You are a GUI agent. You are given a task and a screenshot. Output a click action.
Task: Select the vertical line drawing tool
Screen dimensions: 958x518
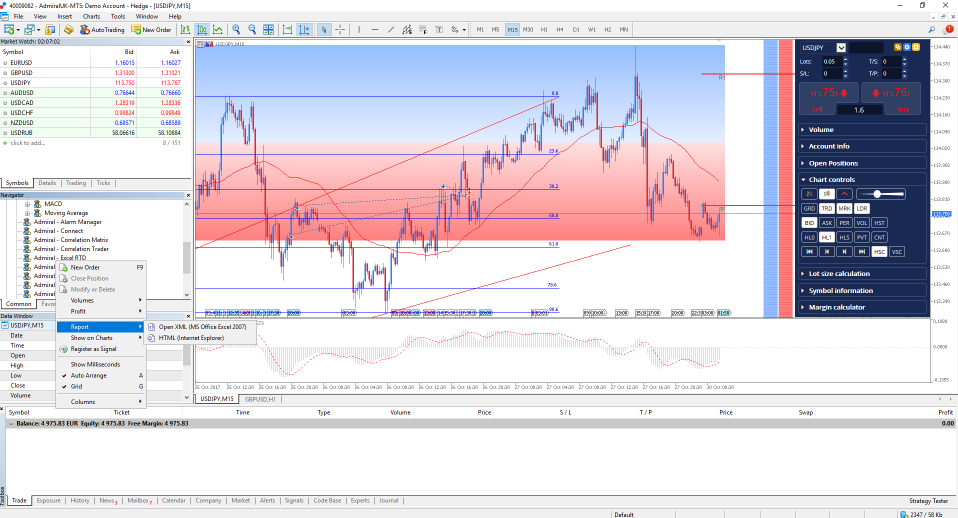click(x=359, y=29)
